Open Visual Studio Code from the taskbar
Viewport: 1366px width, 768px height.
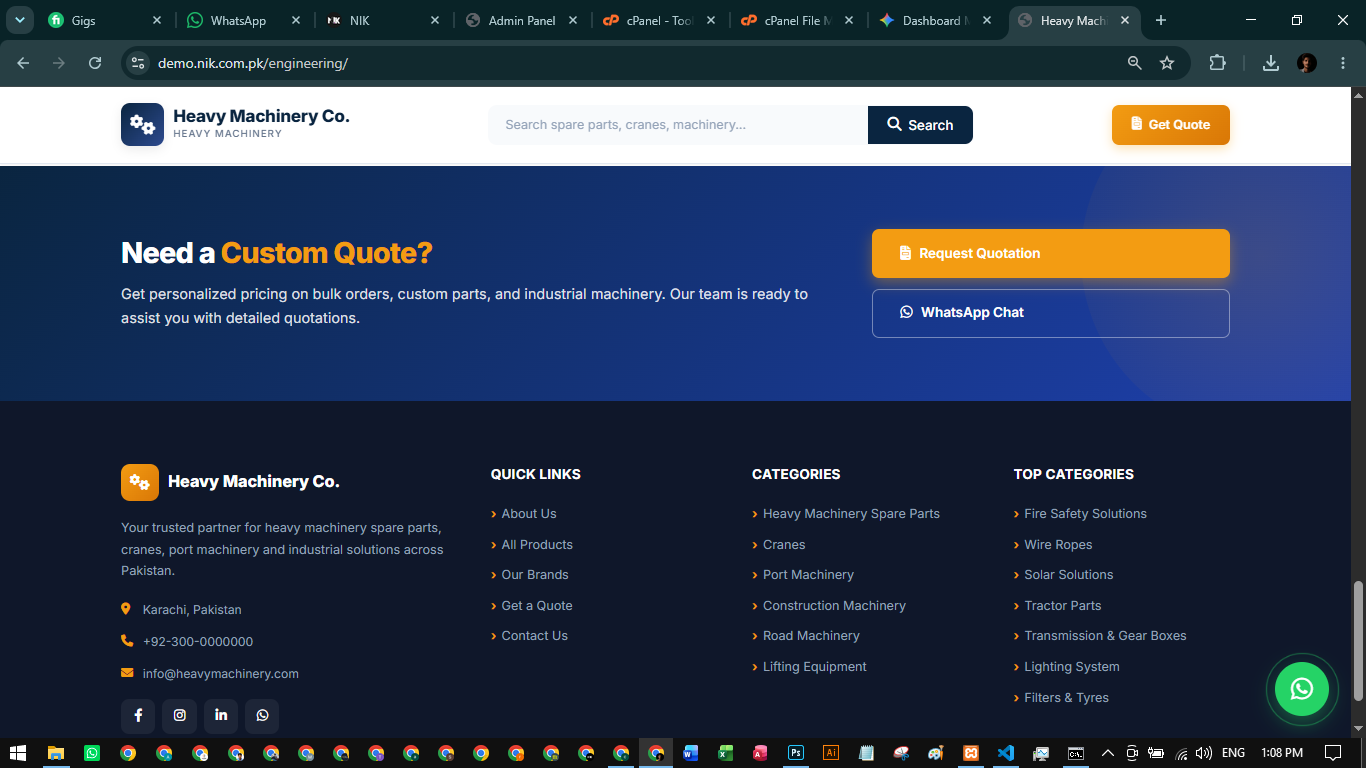pos(1006,753)
